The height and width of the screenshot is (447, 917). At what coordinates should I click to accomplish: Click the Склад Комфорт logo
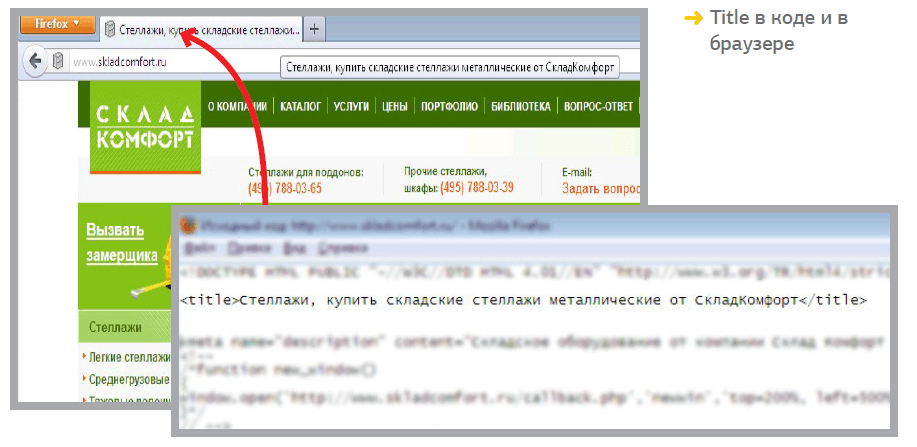click(145, 128)
